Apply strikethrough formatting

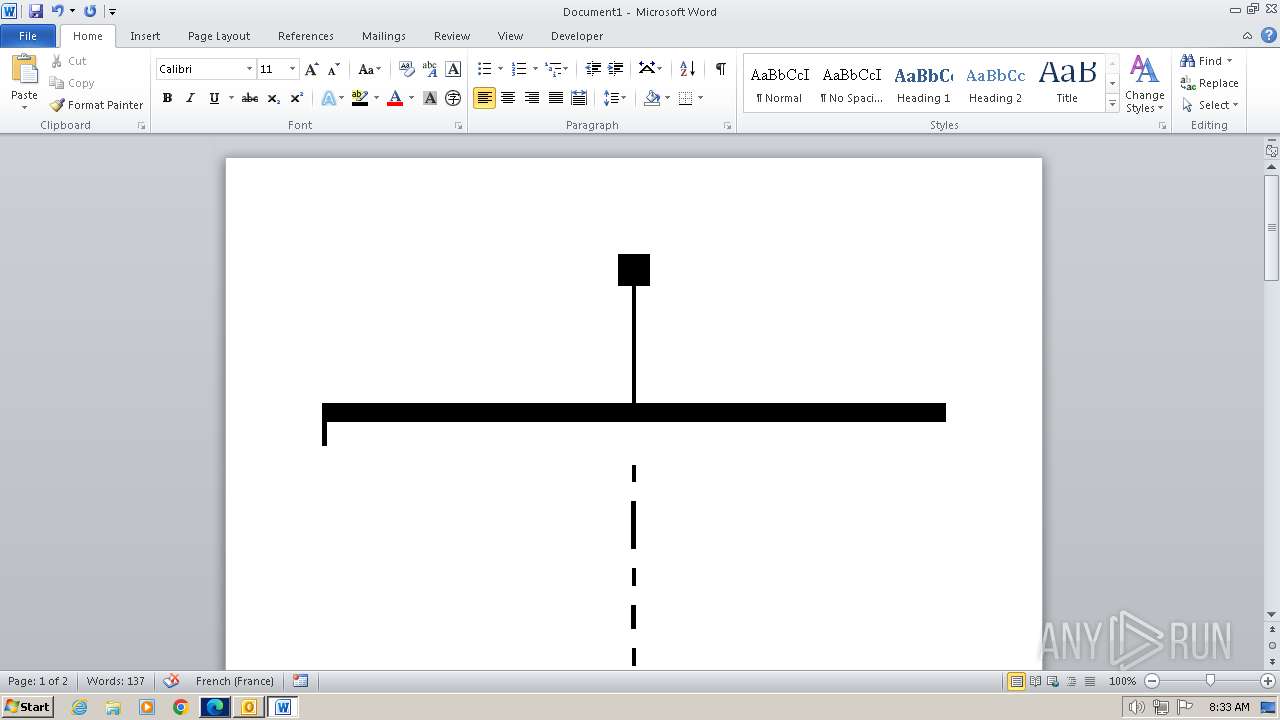pyautogui.click(x=250, y=98)
